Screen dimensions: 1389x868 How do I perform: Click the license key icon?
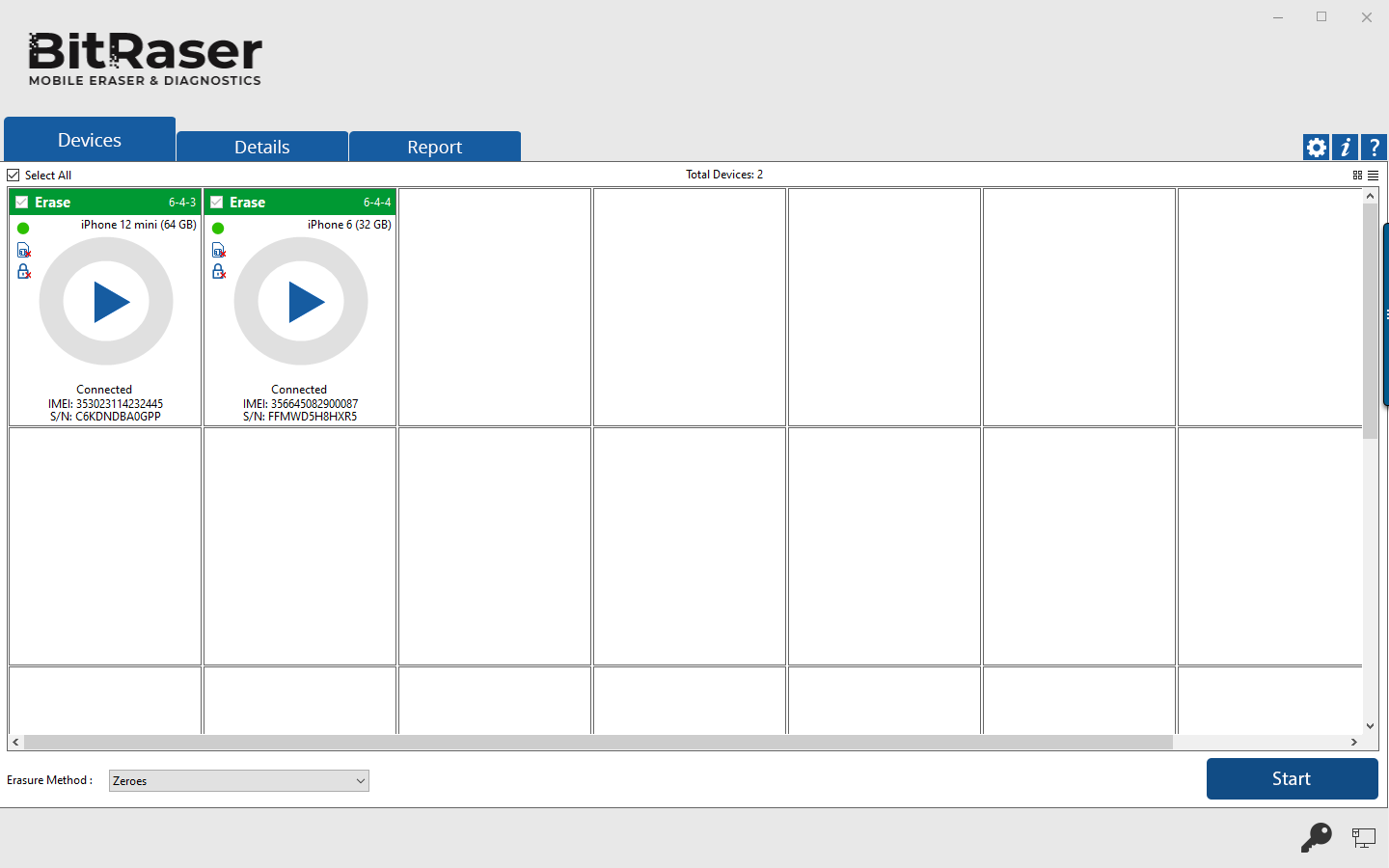click(x=1316, y=837)
